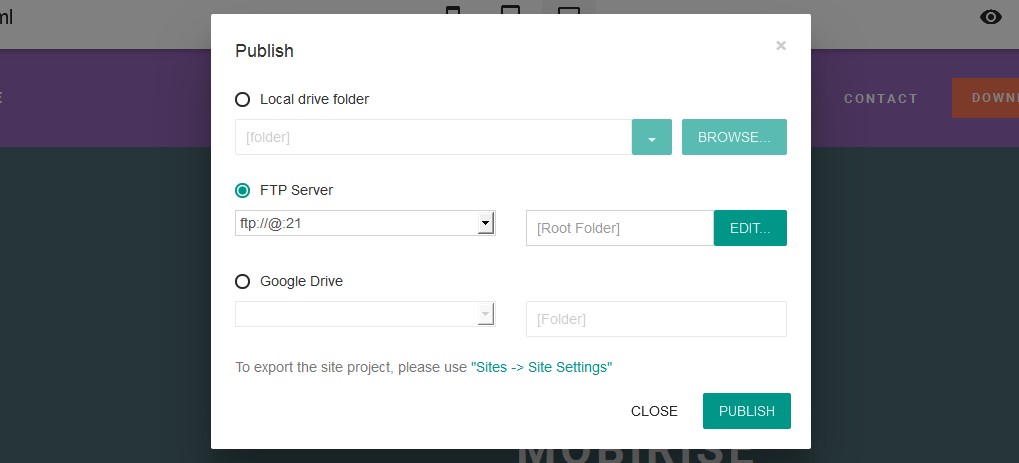The image size is (1019, 463).
Task: Toggle preview with the eye icon
Action: pos(990,17)
